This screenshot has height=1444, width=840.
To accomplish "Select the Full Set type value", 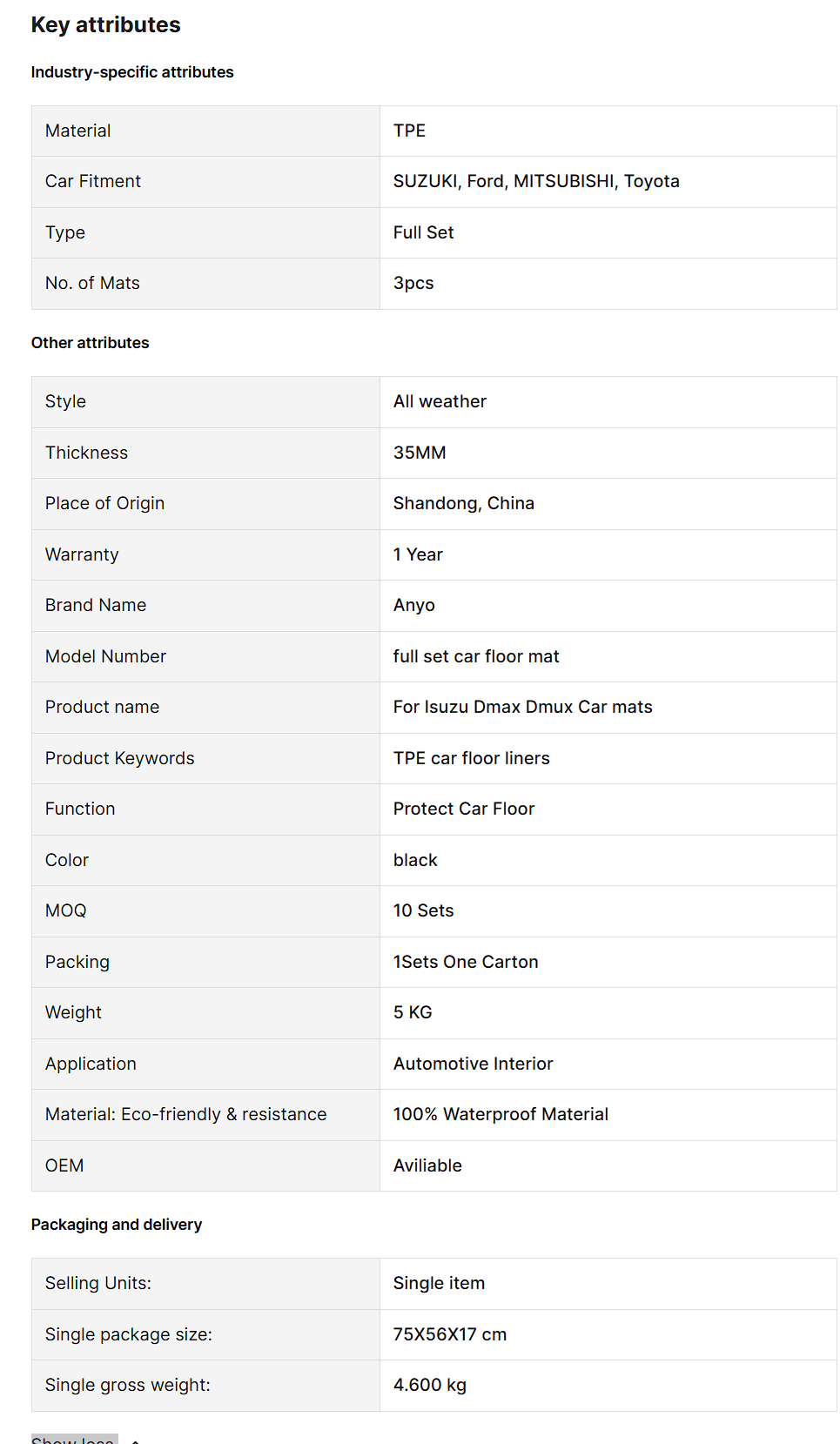I will [423, 232].
